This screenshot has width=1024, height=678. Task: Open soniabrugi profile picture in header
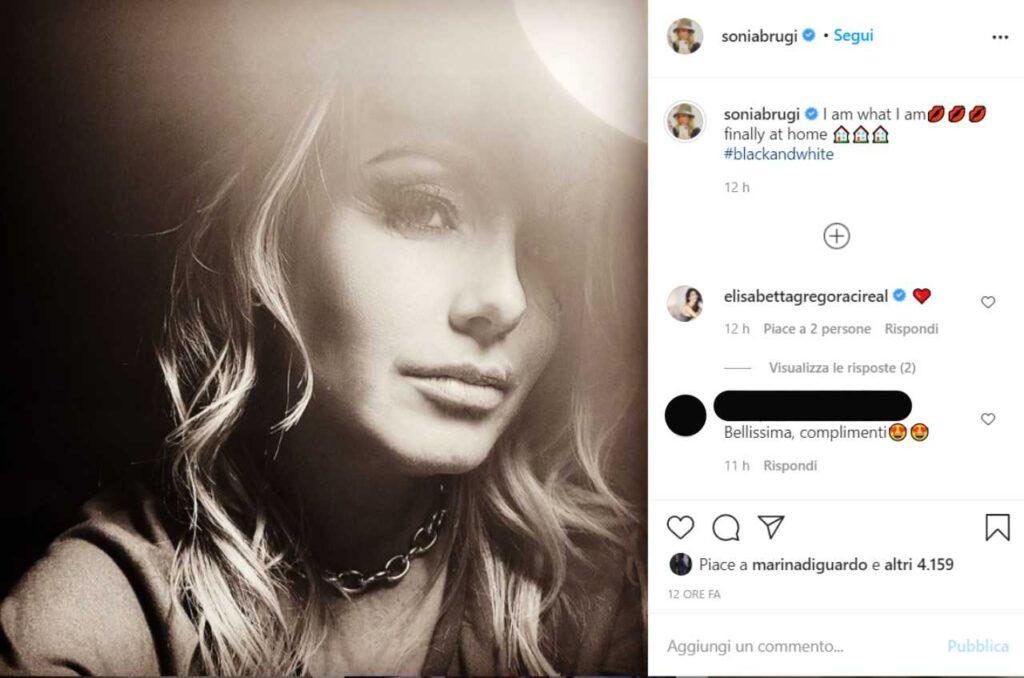tap(685, 36)
